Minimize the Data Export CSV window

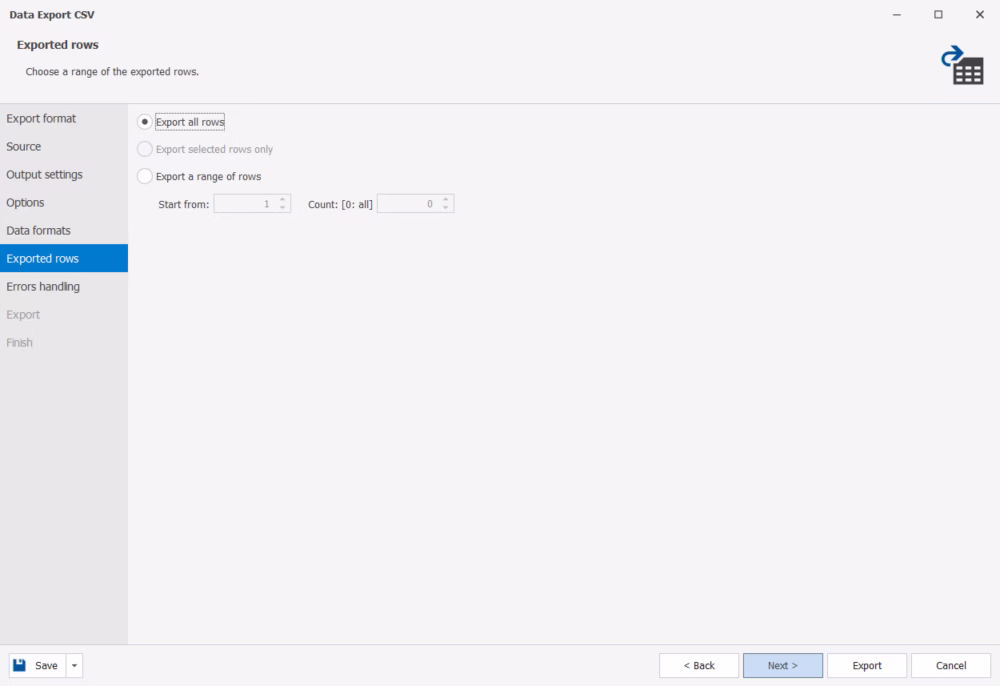897,15
